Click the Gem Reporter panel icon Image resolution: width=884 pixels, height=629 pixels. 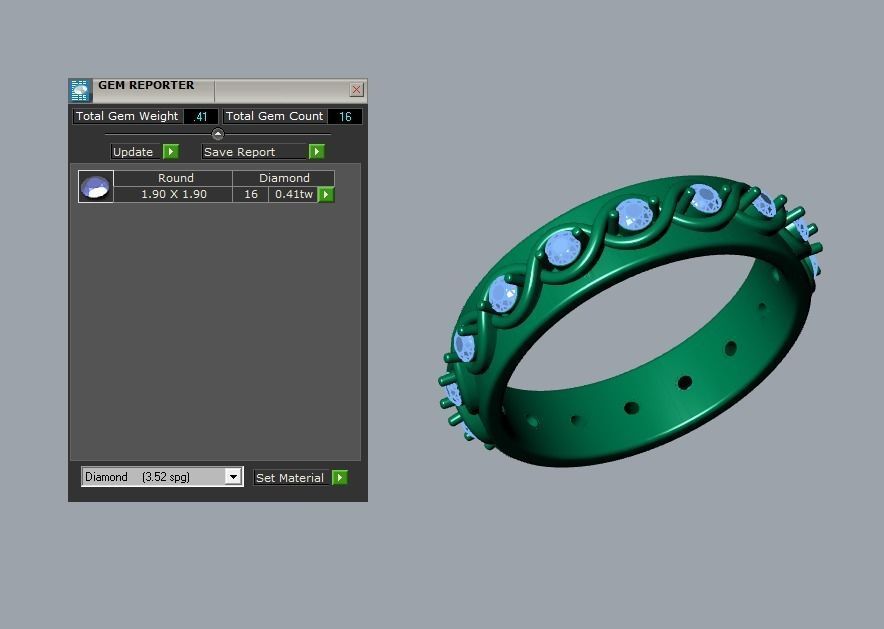point(80,91)
